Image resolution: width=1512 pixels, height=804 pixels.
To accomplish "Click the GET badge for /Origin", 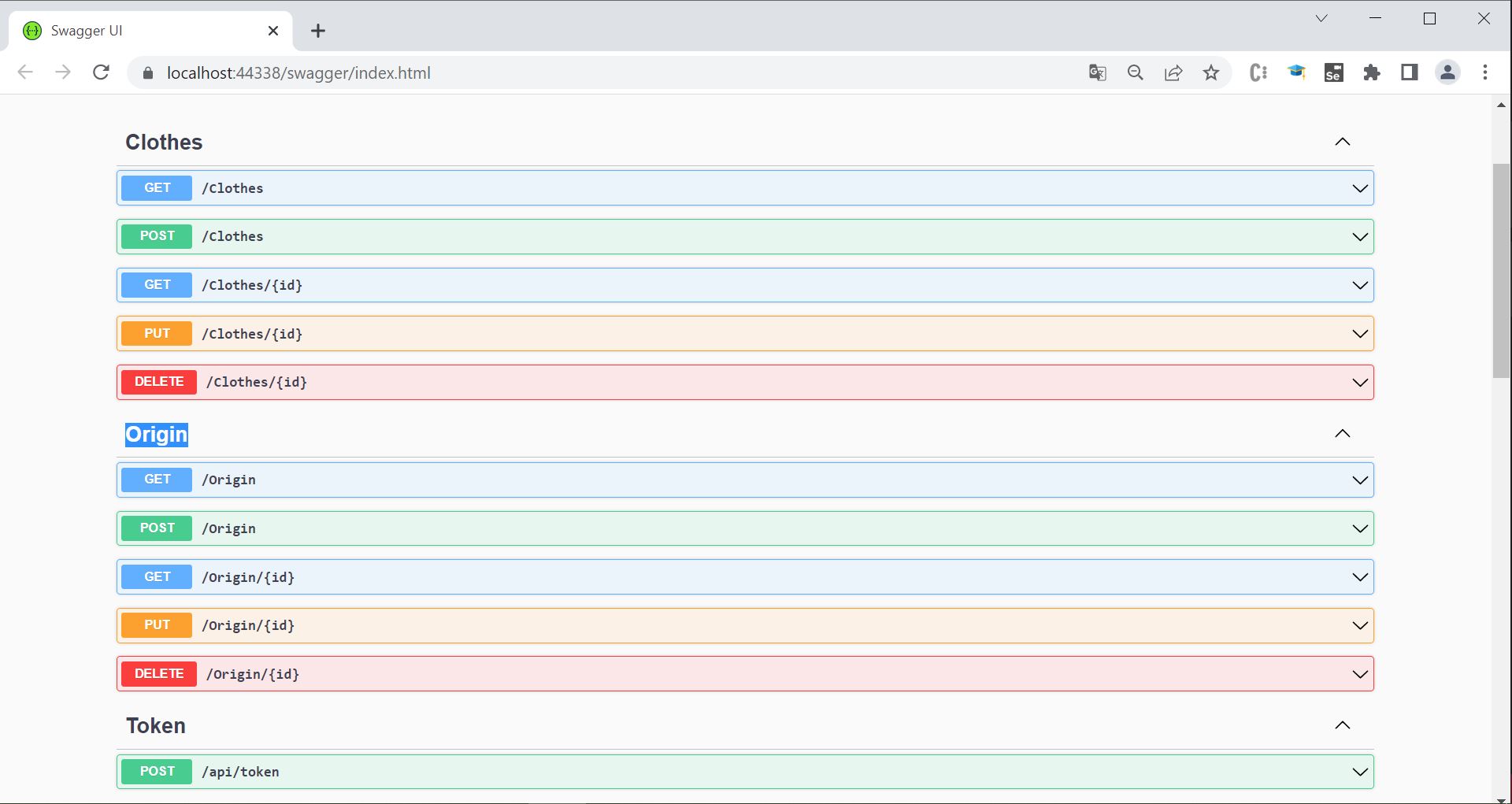I will coord(157,480).
